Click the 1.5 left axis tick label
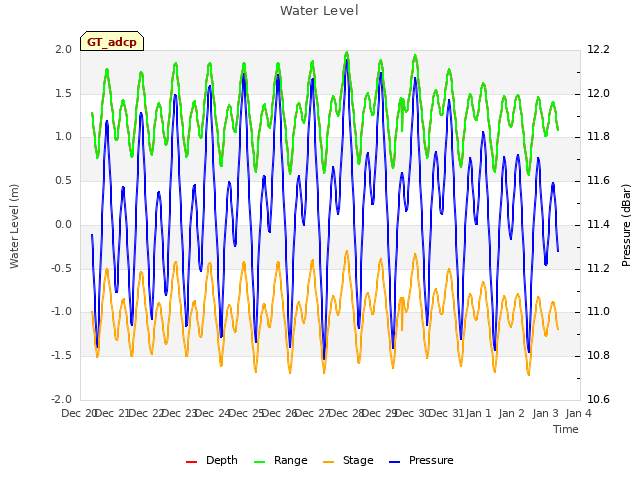 64,93
